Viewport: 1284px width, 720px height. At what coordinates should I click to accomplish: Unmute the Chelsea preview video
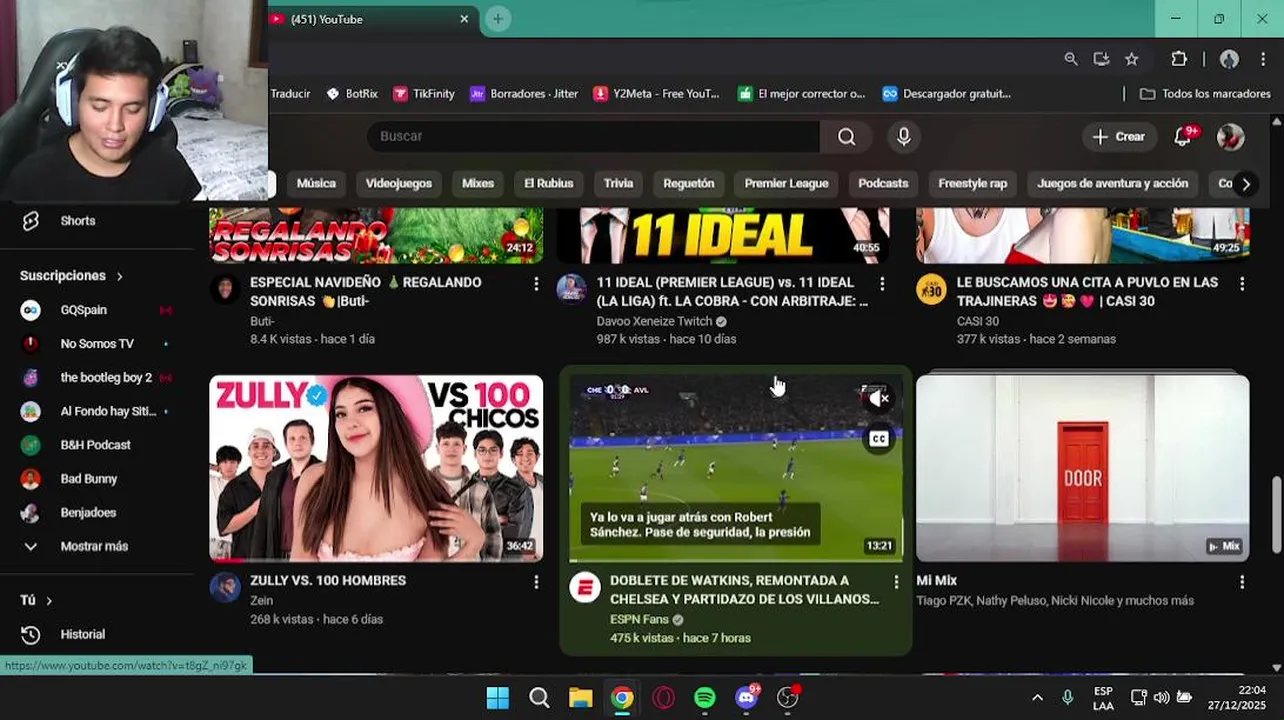pos(878,399)
